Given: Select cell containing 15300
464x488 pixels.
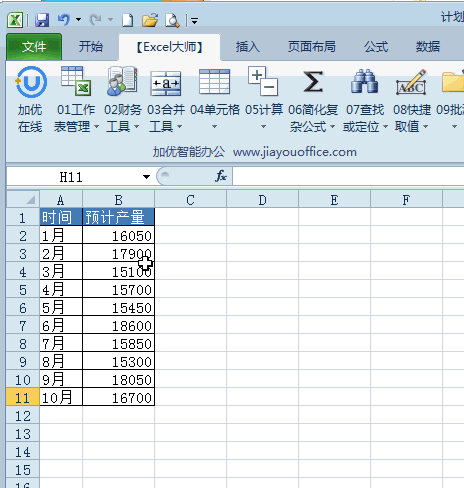Looking at the screenshot, I should point(118,361).
